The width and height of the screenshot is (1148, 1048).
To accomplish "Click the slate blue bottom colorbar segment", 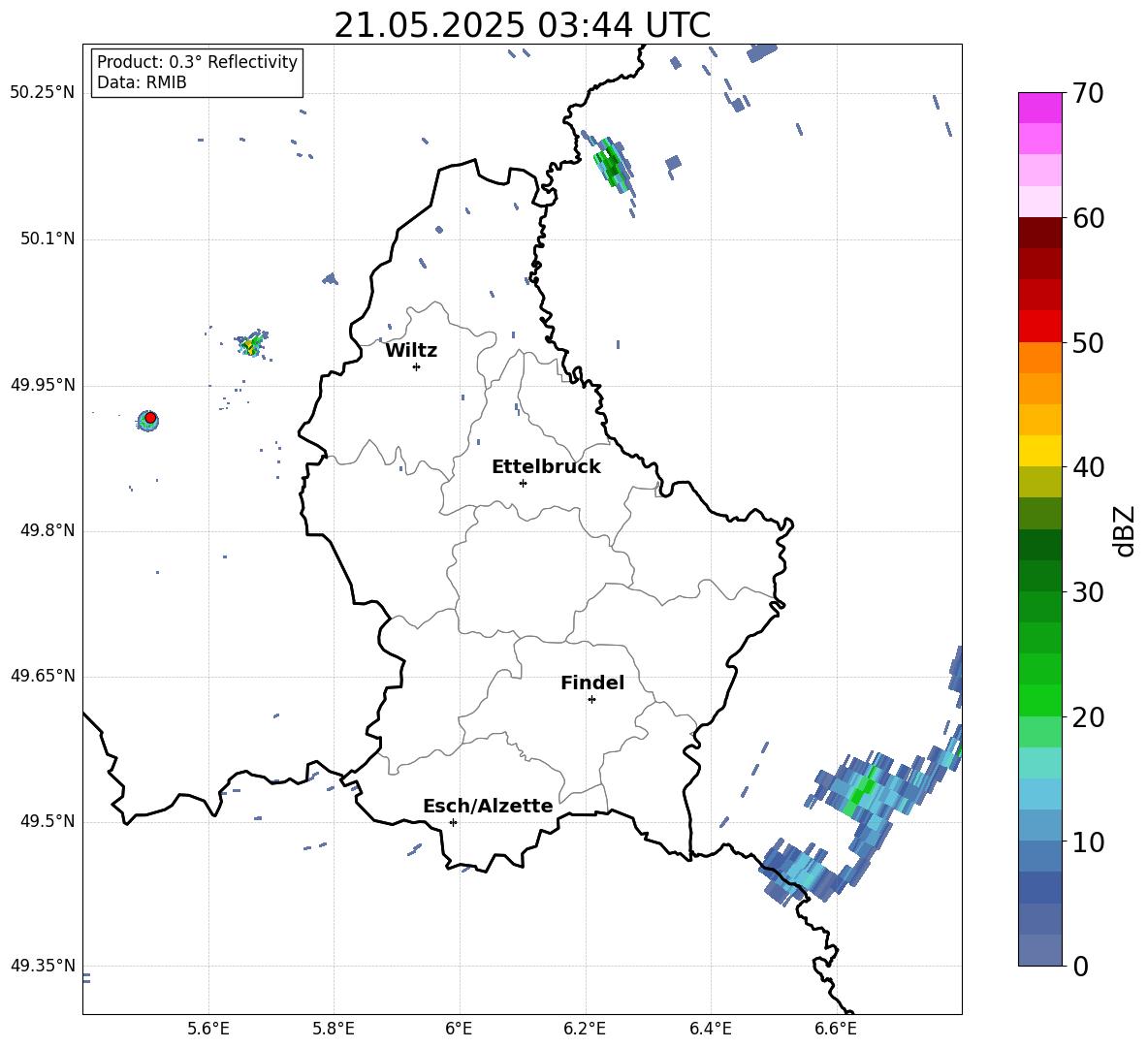I will [1039, 950].
